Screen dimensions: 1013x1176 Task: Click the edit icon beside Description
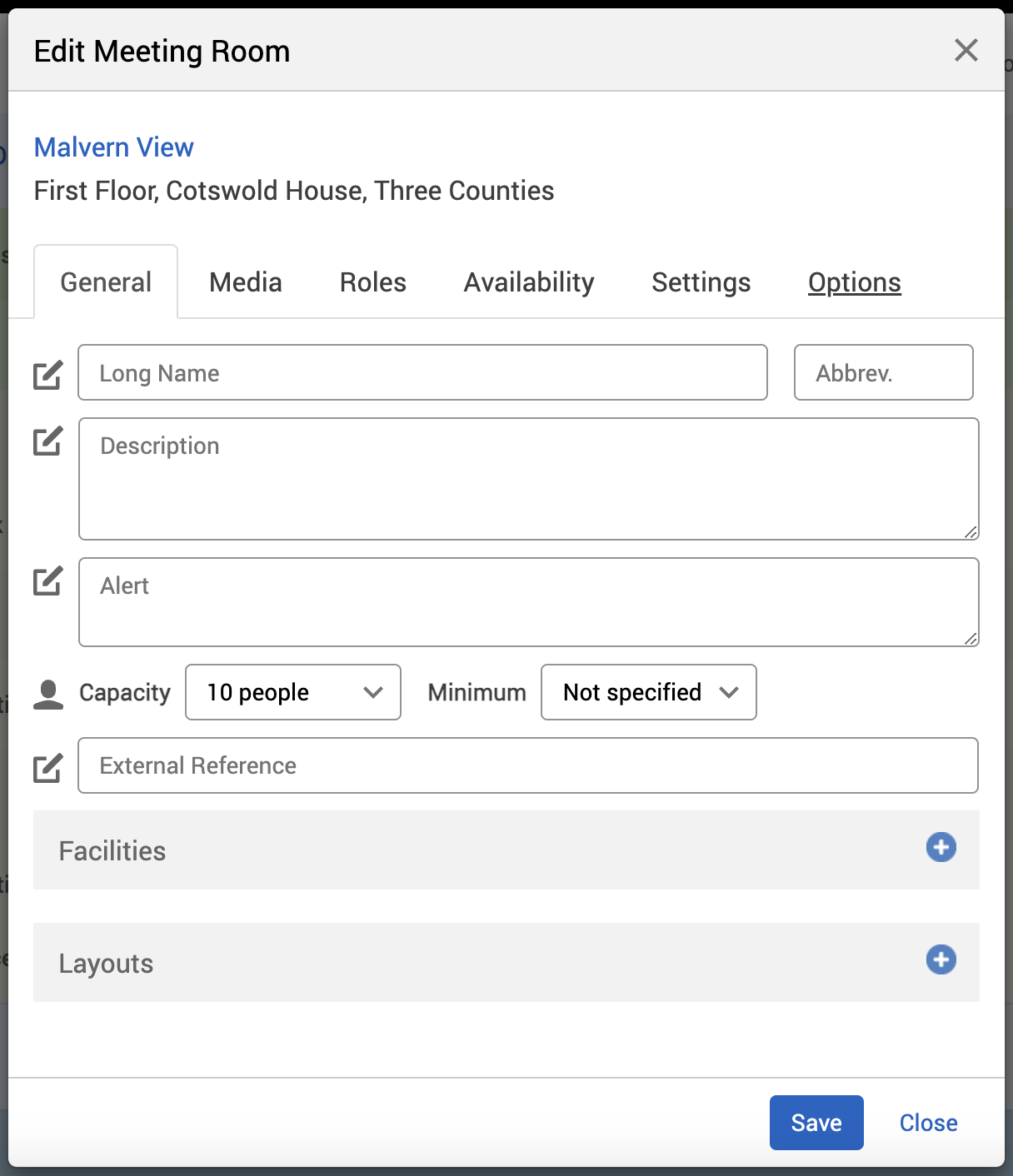[47, 441]
